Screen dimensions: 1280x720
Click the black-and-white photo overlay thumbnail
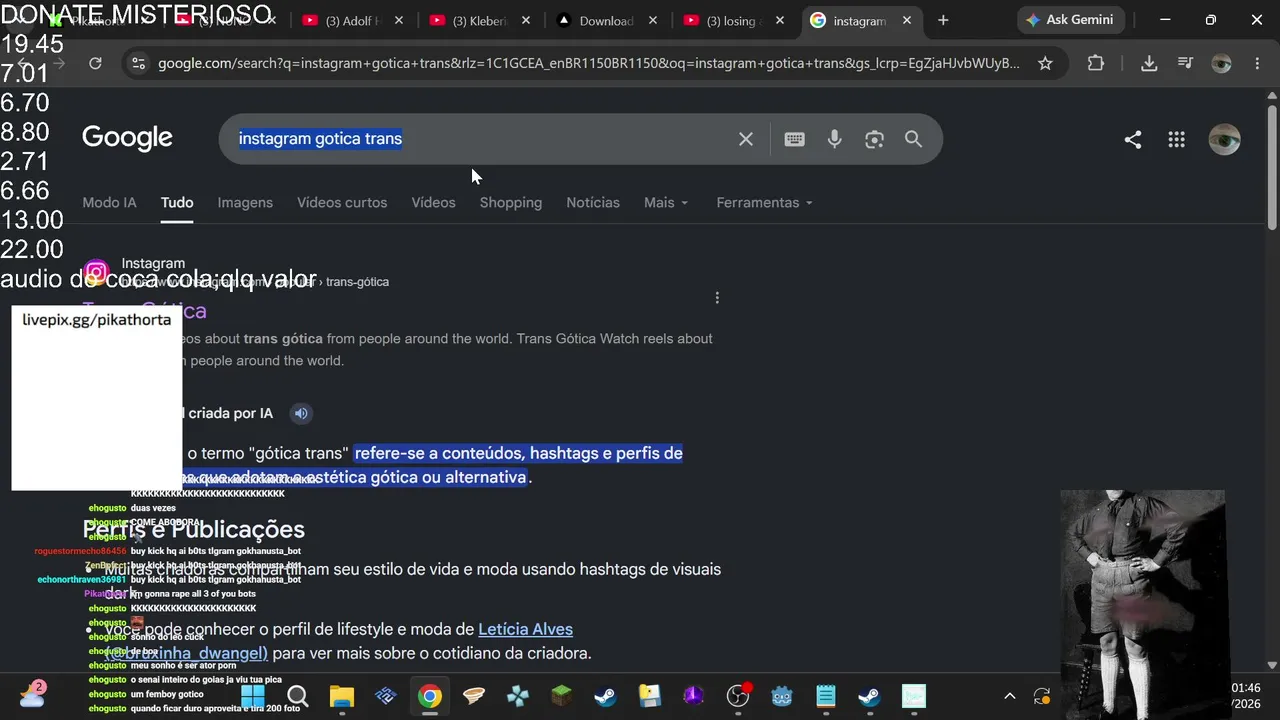1142,604
